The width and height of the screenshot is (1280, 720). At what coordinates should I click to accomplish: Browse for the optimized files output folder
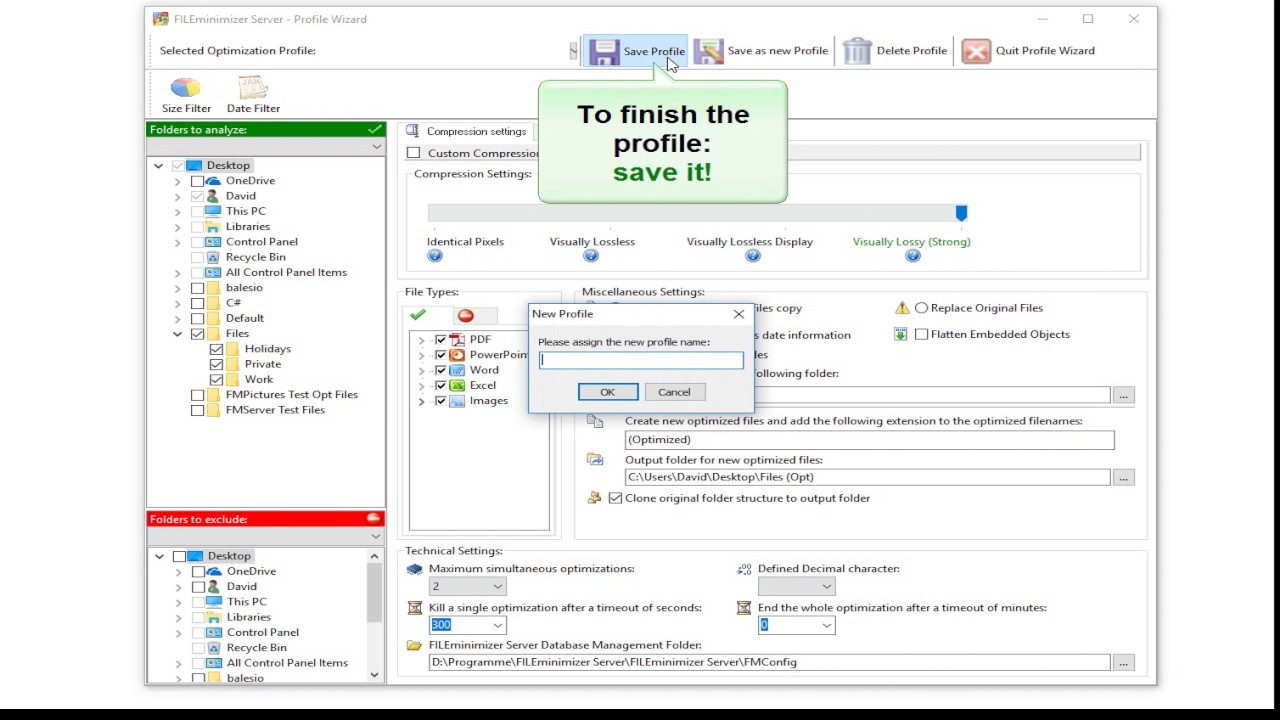pyautogui.click(x=1123, y=477)
